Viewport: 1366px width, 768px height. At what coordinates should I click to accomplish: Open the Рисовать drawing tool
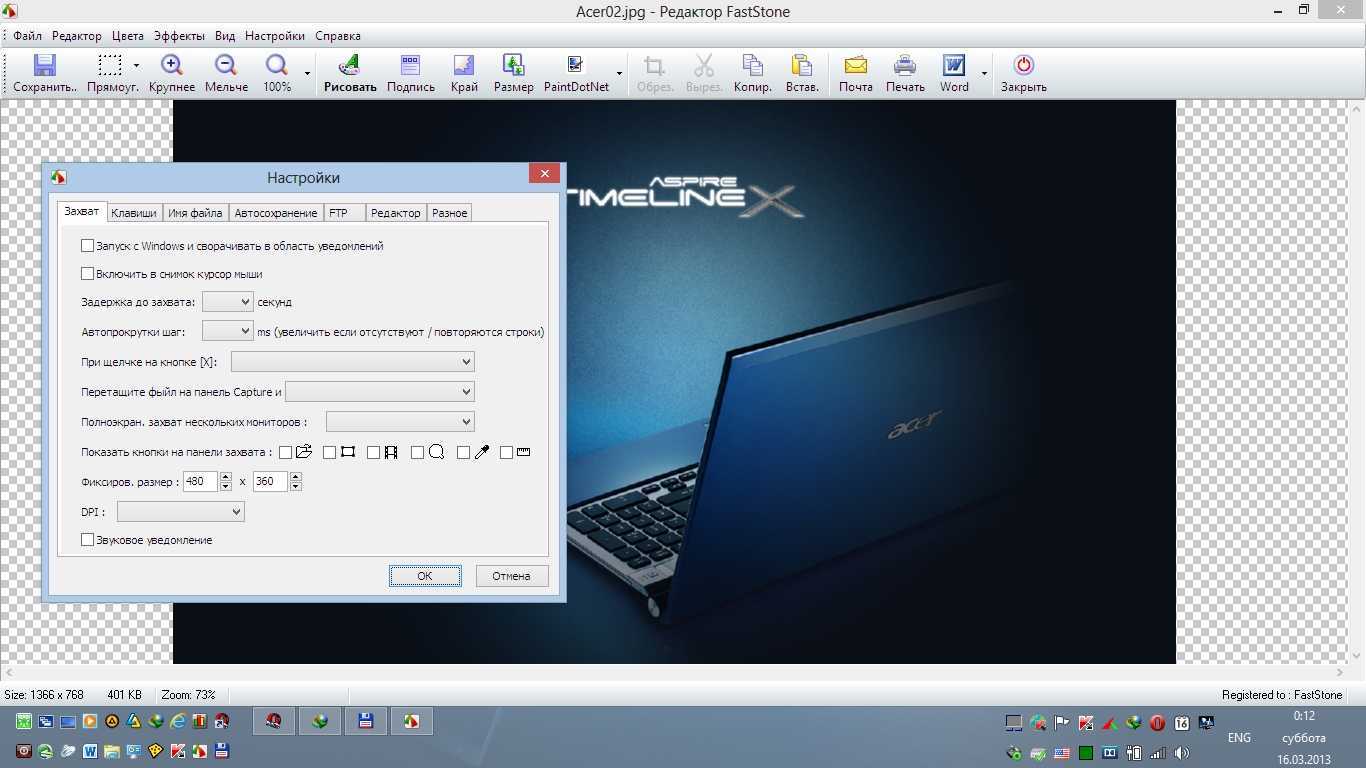(349, 66)
